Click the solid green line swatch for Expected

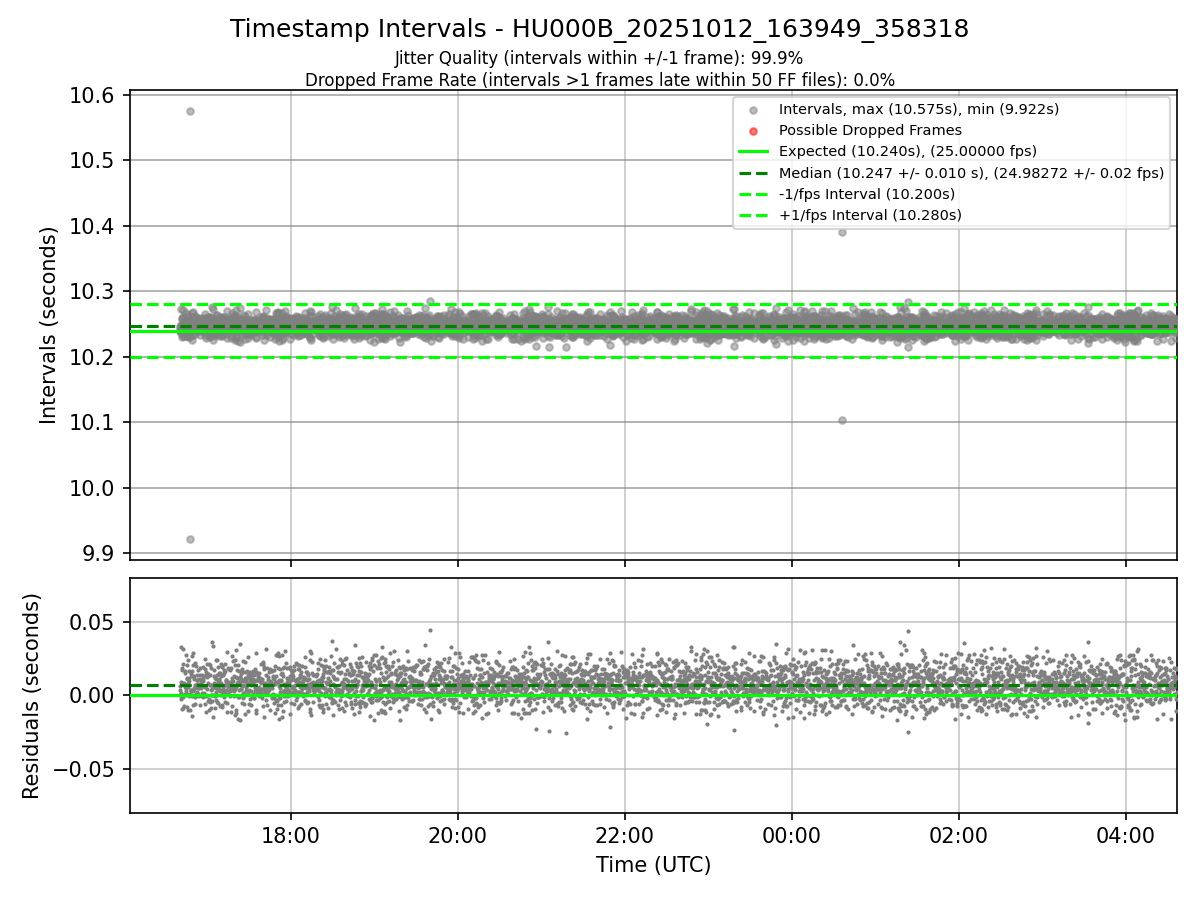point(754,151)
